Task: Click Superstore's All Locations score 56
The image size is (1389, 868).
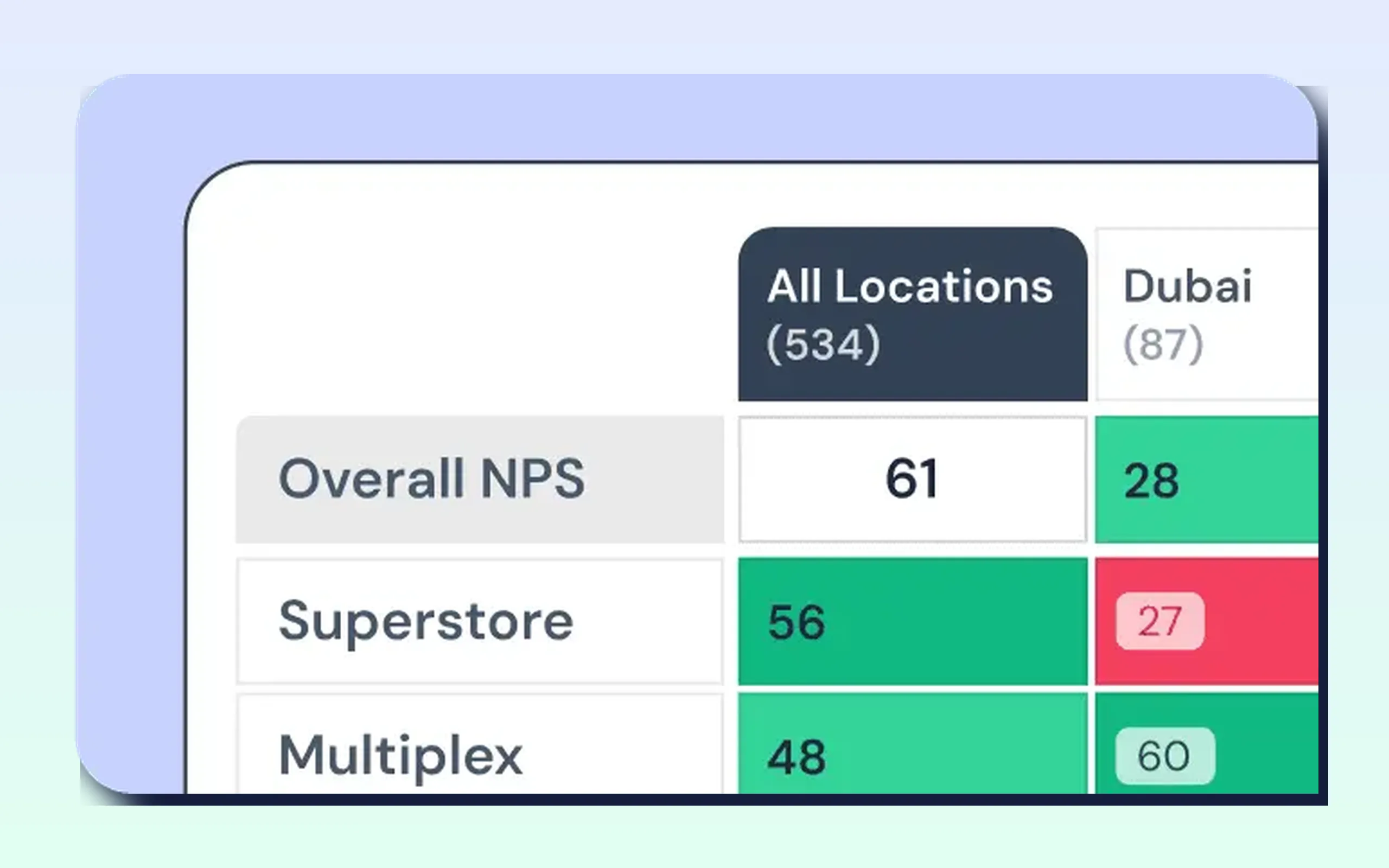Action: [x=797, y=622]
